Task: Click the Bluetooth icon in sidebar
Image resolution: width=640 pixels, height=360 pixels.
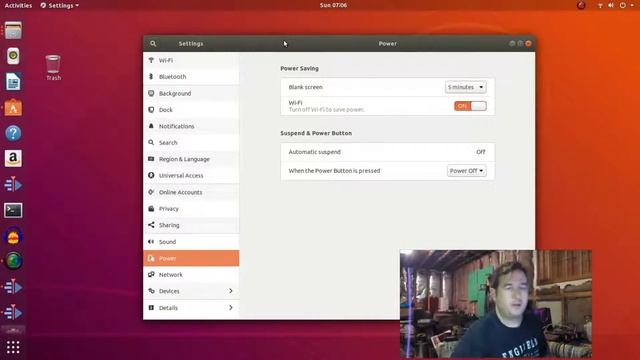Action: pyautogui.click(x=151, y=77)
